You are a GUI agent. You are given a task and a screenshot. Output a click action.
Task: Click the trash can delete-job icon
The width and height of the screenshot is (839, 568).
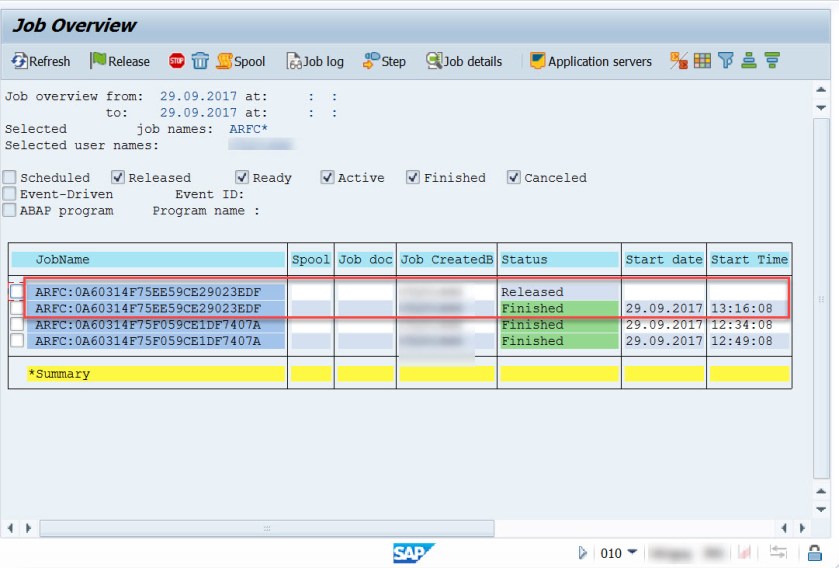(x=200, y=61)
